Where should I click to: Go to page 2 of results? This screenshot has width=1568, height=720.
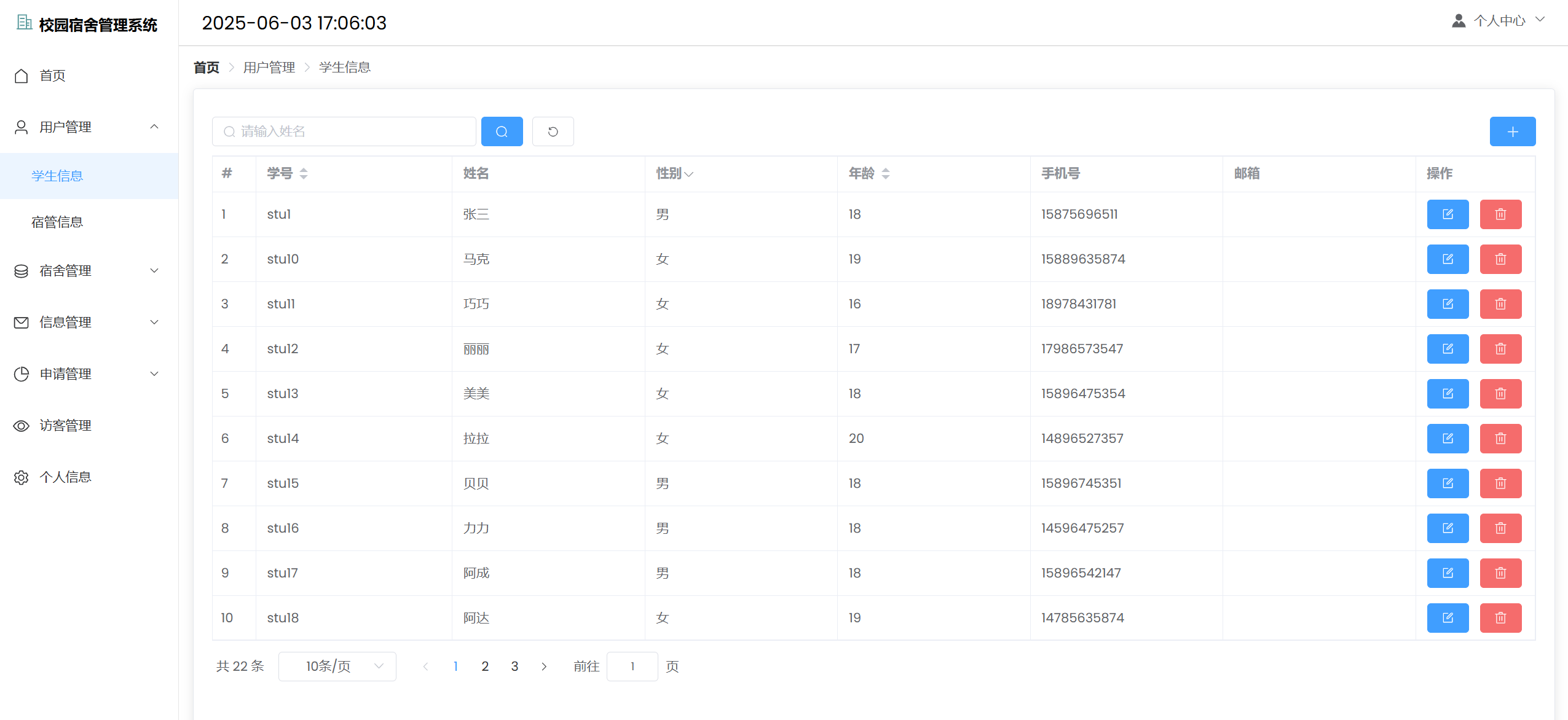point(485,667)
